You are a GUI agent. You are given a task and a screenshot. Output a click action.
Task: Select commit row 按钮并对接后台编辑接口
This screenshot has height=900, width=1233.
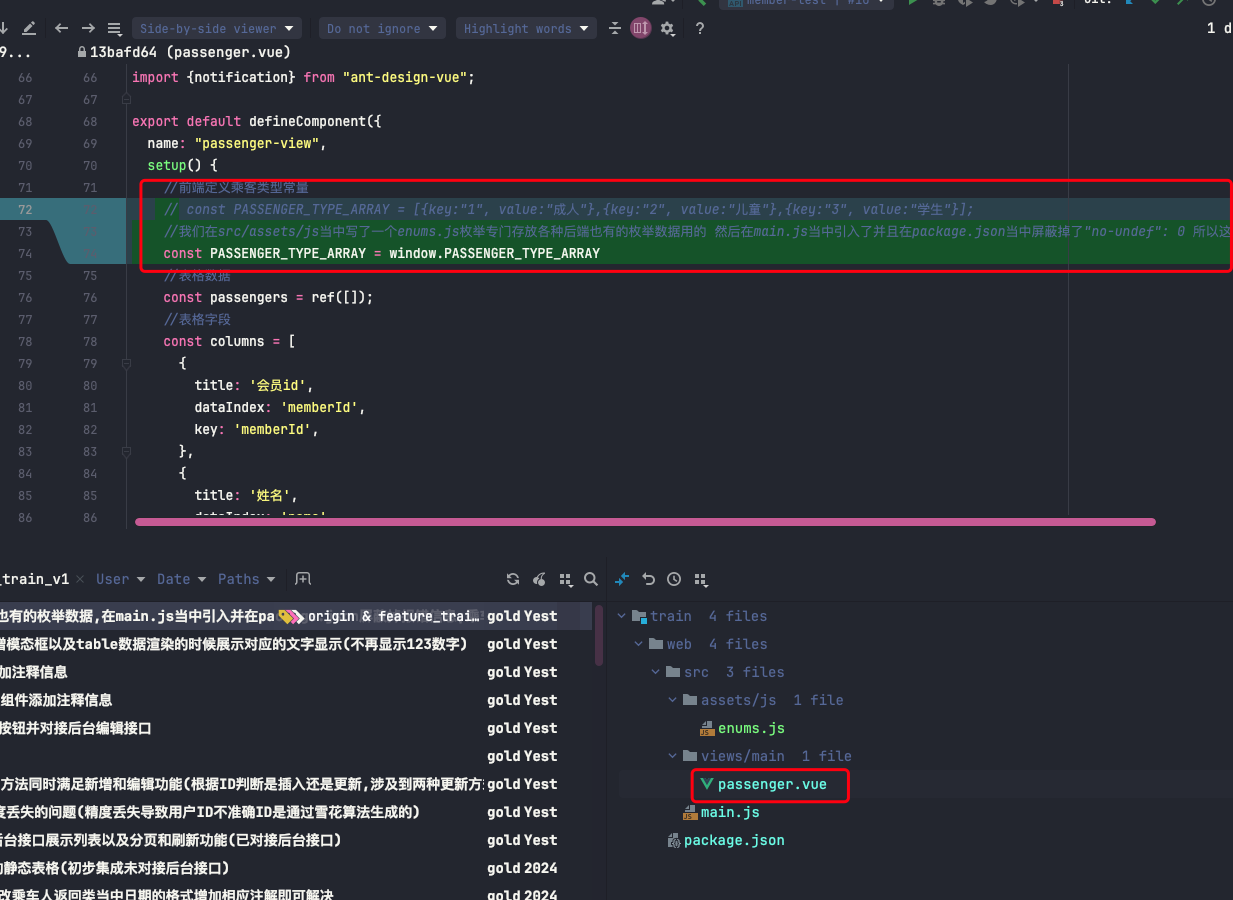pos(295,728)
